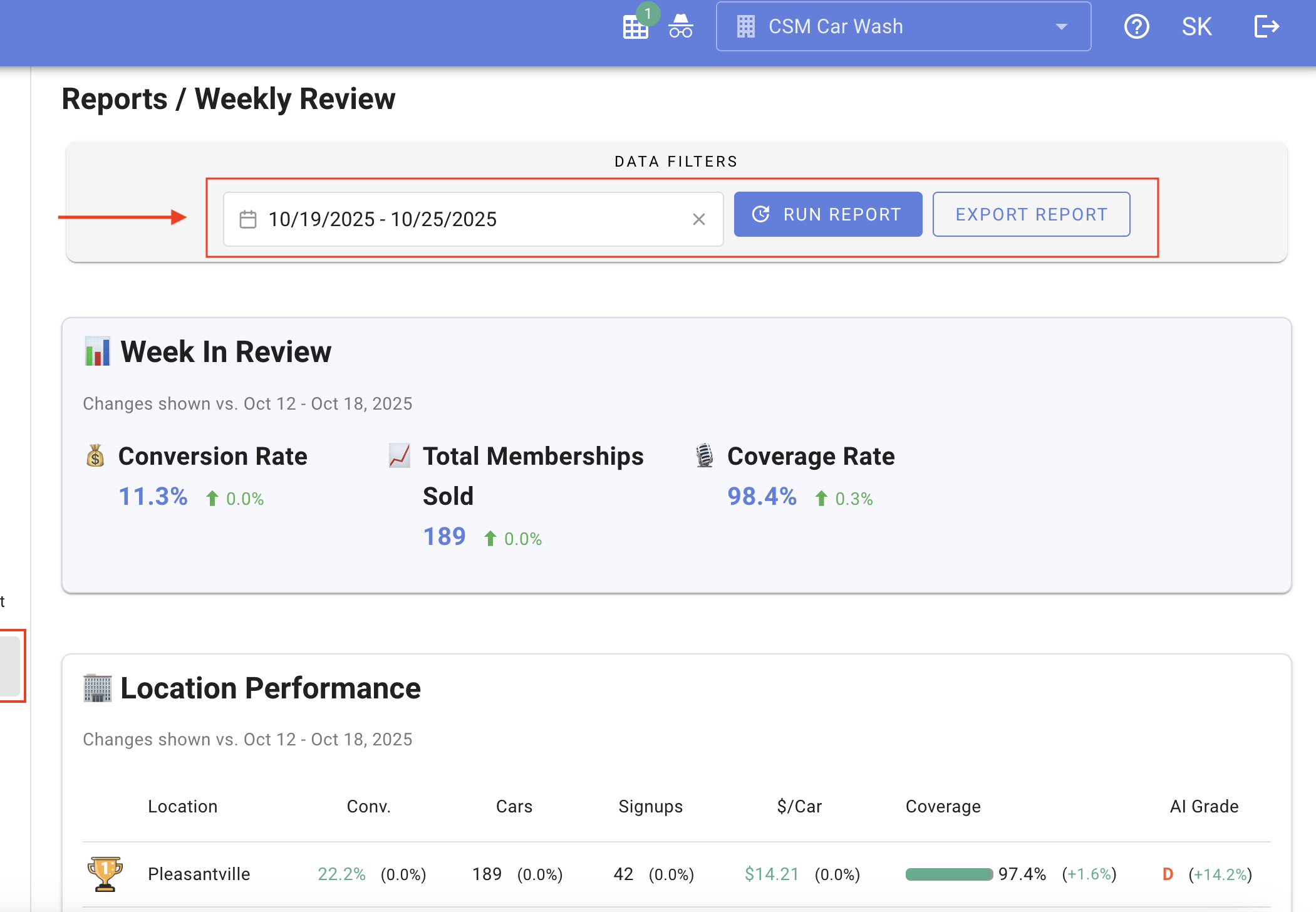This screenshot has width=1316, height=912.
Task: Clear the date range with the X
Action: click(699, 219)
